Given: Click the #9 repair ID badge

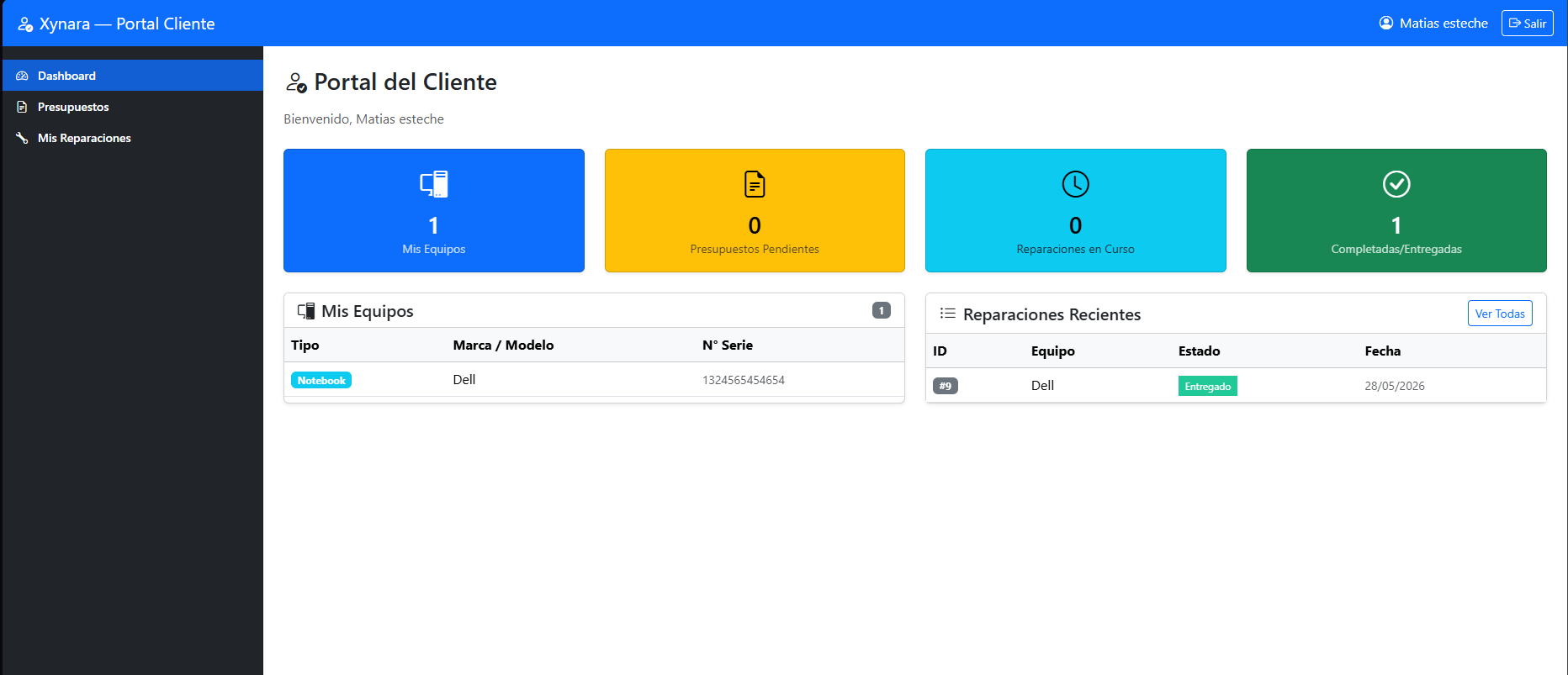Looking at the screenshot, I should click(x=946, y=386).
